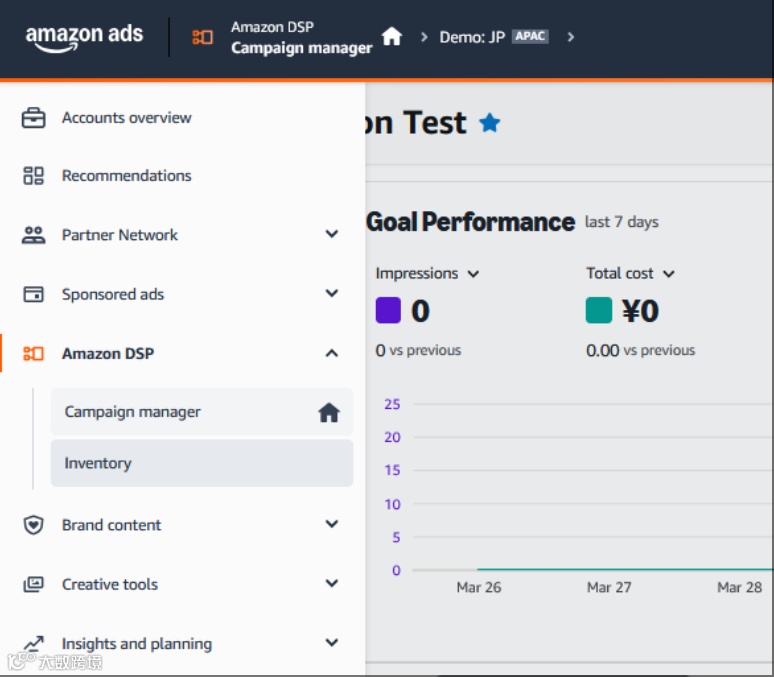Click the Brand content shield icon
Screen dimensions: 774x677
(34, 525)
